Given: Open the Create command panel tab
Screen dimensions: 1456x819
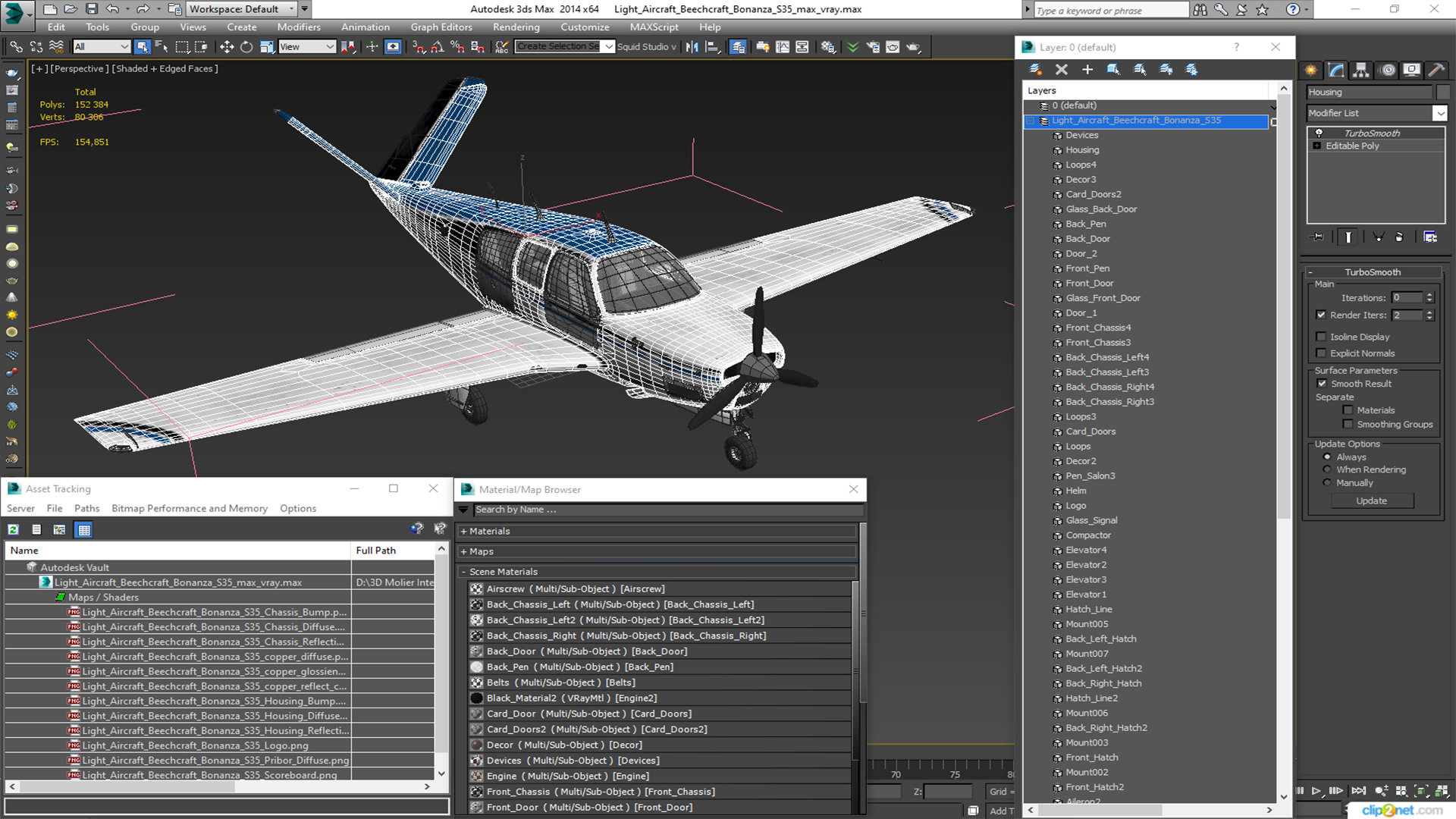Looking at the screenshot, I should tap(1311, 70).
